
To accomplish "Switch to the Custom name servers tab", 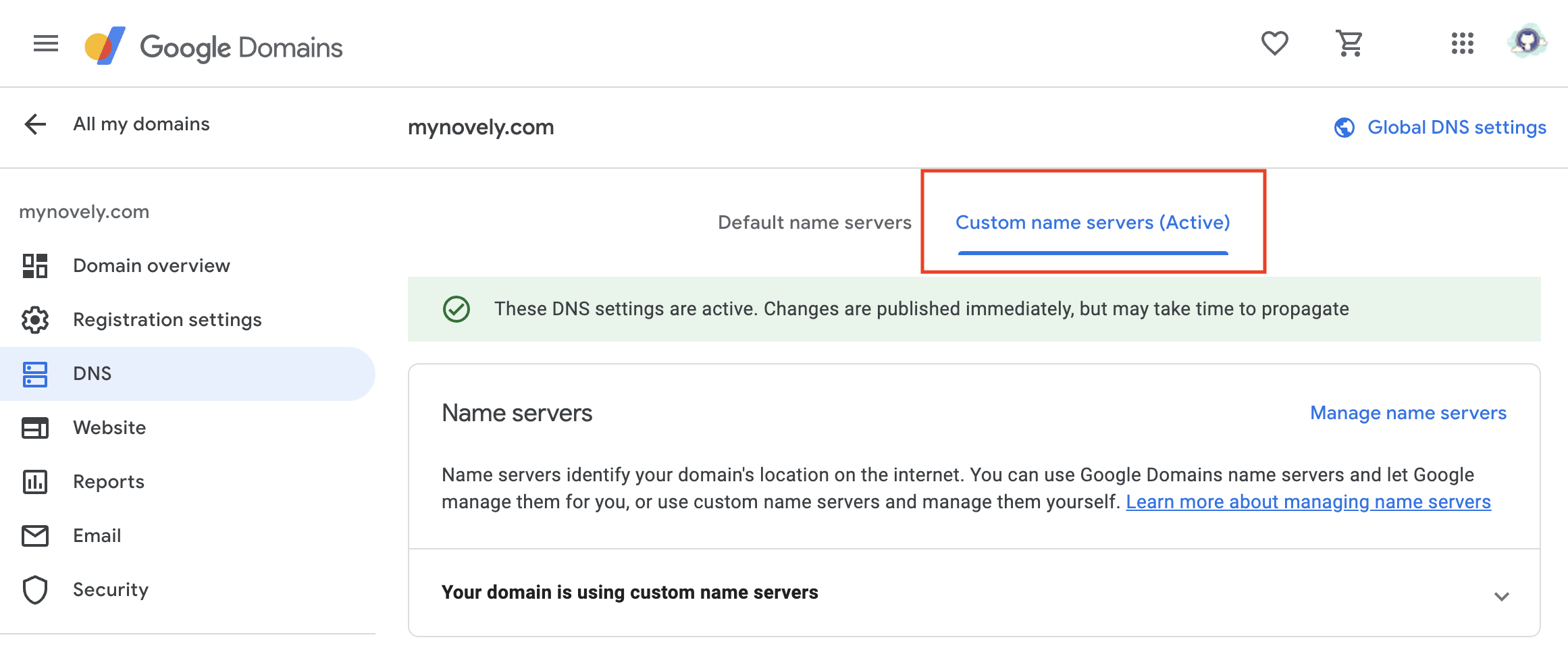I will (x=1092, y=222).
